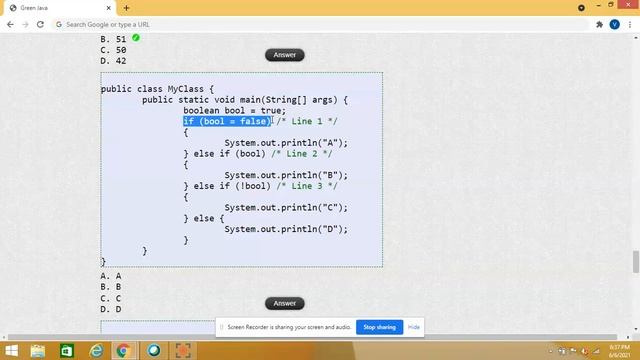Open the Store app on the taskbar
Image resolution: width=640 pixels, height=360 pixels.
coord(67,351)
